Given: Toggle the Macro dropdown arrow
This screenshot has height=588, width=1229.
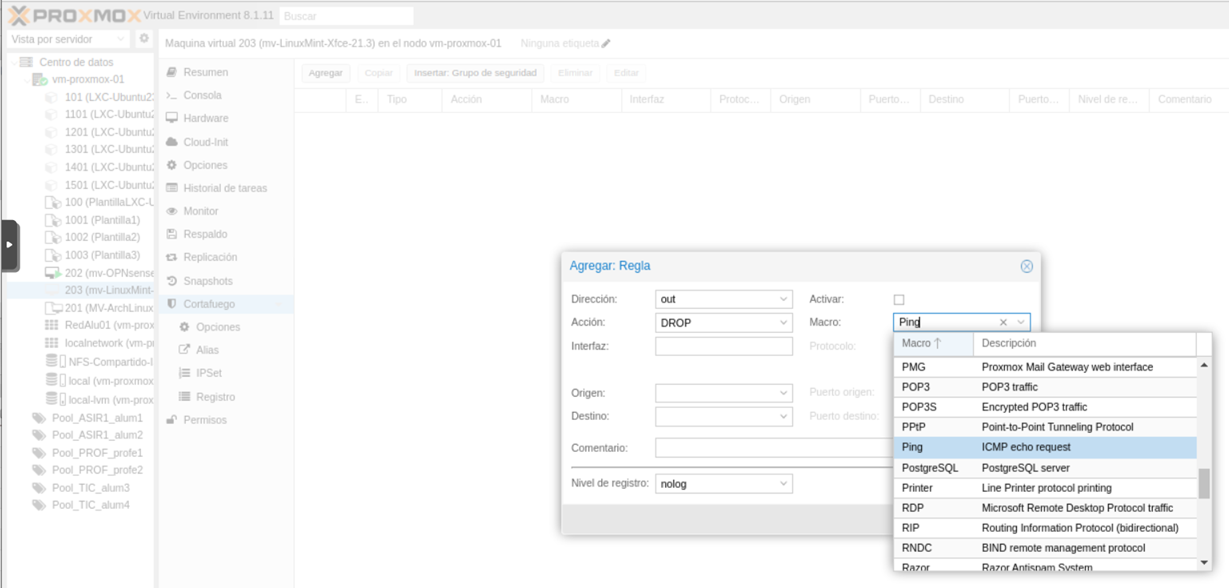Looking at the screenshot, I should point(1021,323).
